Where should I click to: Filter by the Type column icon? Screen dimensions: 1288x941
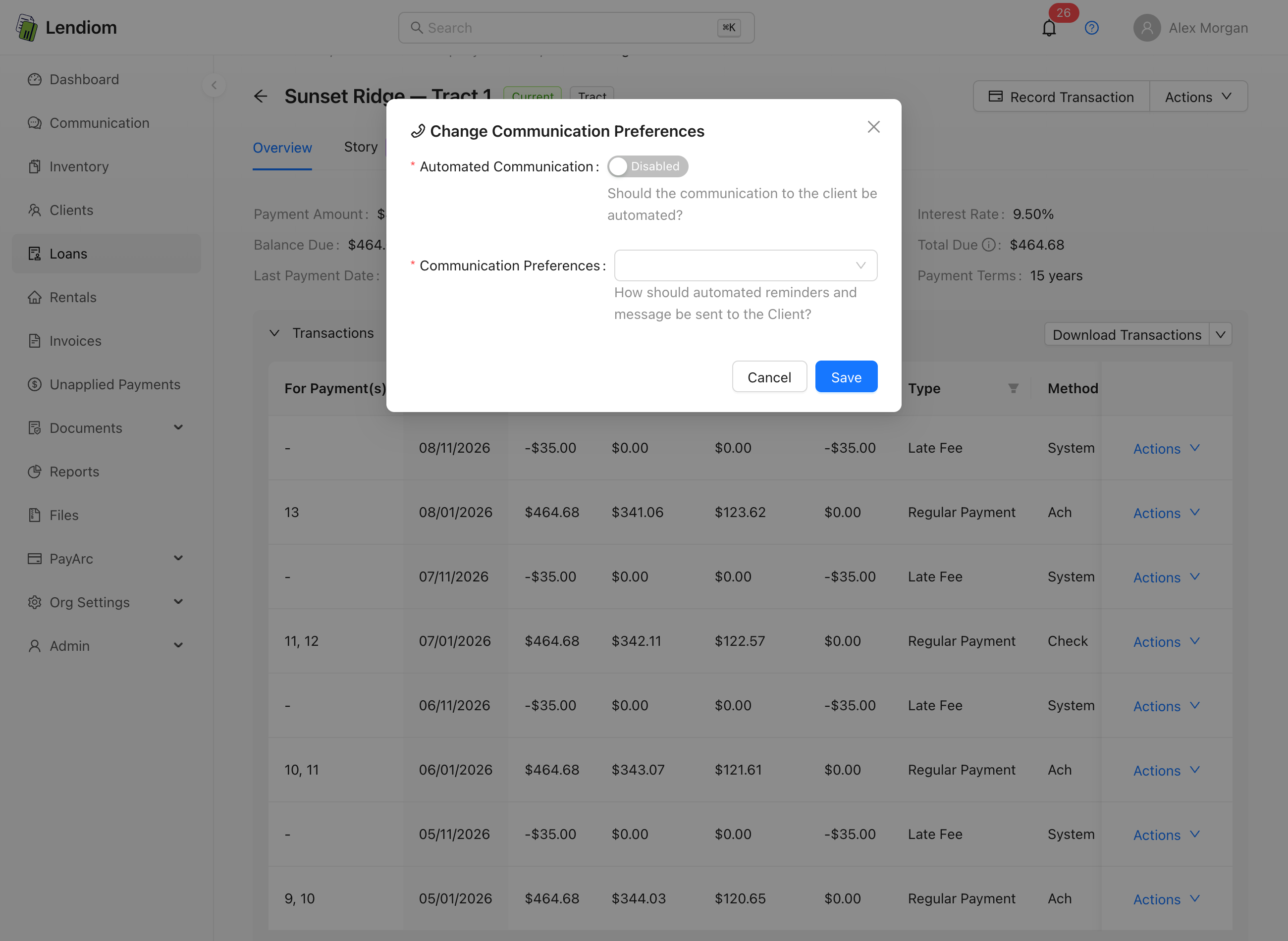pyautogui.click(x=1013, y=388)
